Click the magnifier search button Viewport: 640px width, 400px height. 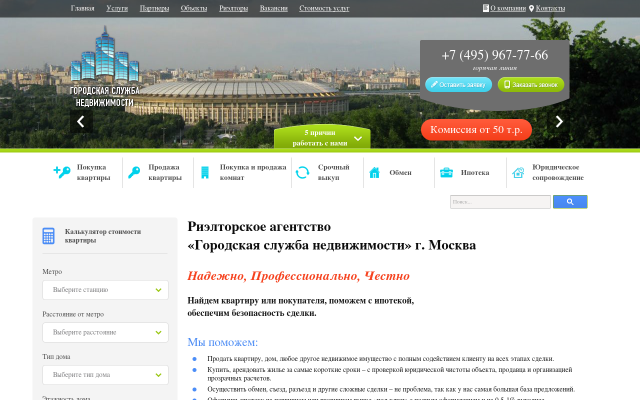click(570, 202)
